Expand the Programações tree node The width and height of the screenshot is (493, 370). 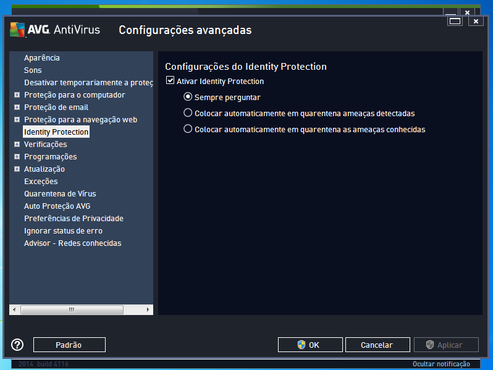17,157
